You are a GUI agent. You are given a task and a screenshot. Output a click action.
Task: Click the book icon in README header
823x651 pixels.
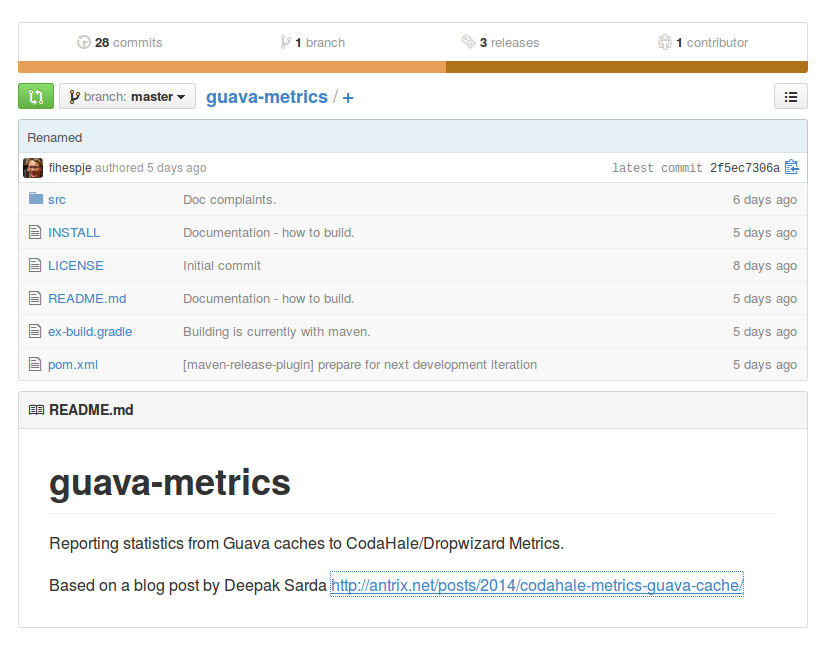tap(36, 410)
